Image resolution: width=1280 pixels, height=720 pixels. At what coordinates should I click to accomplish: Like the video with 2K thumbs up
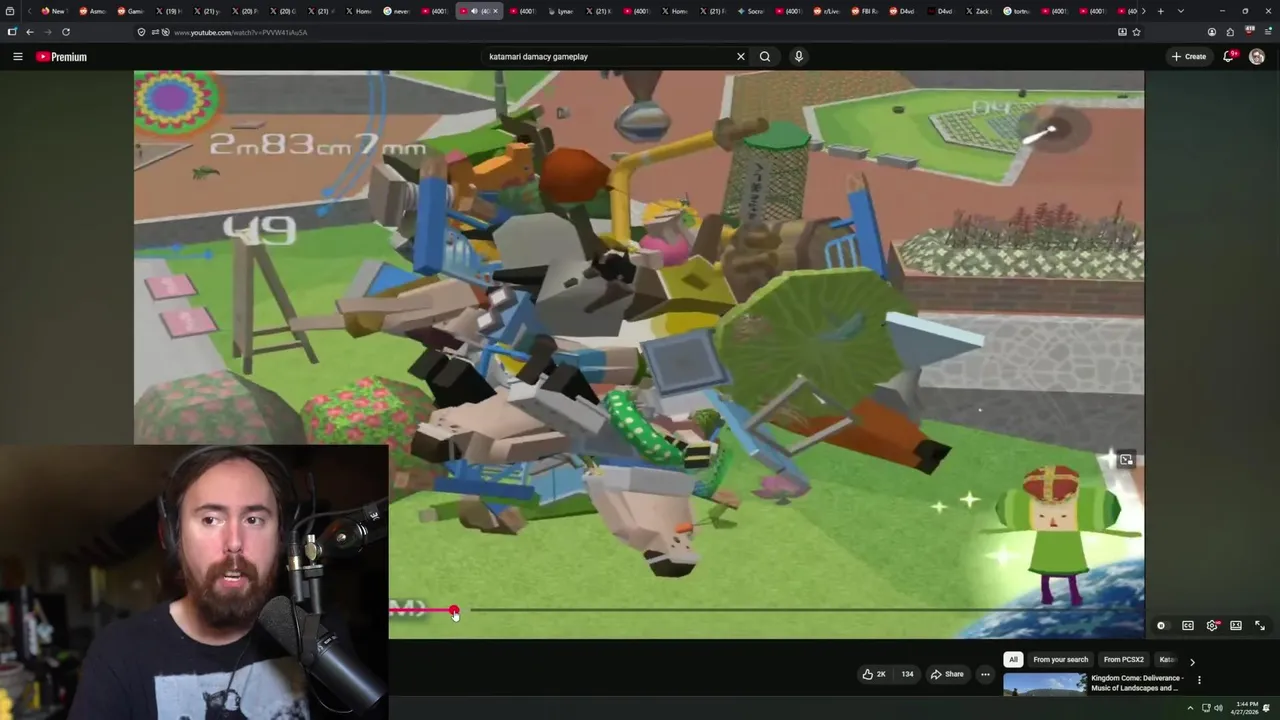click(874, 674)
